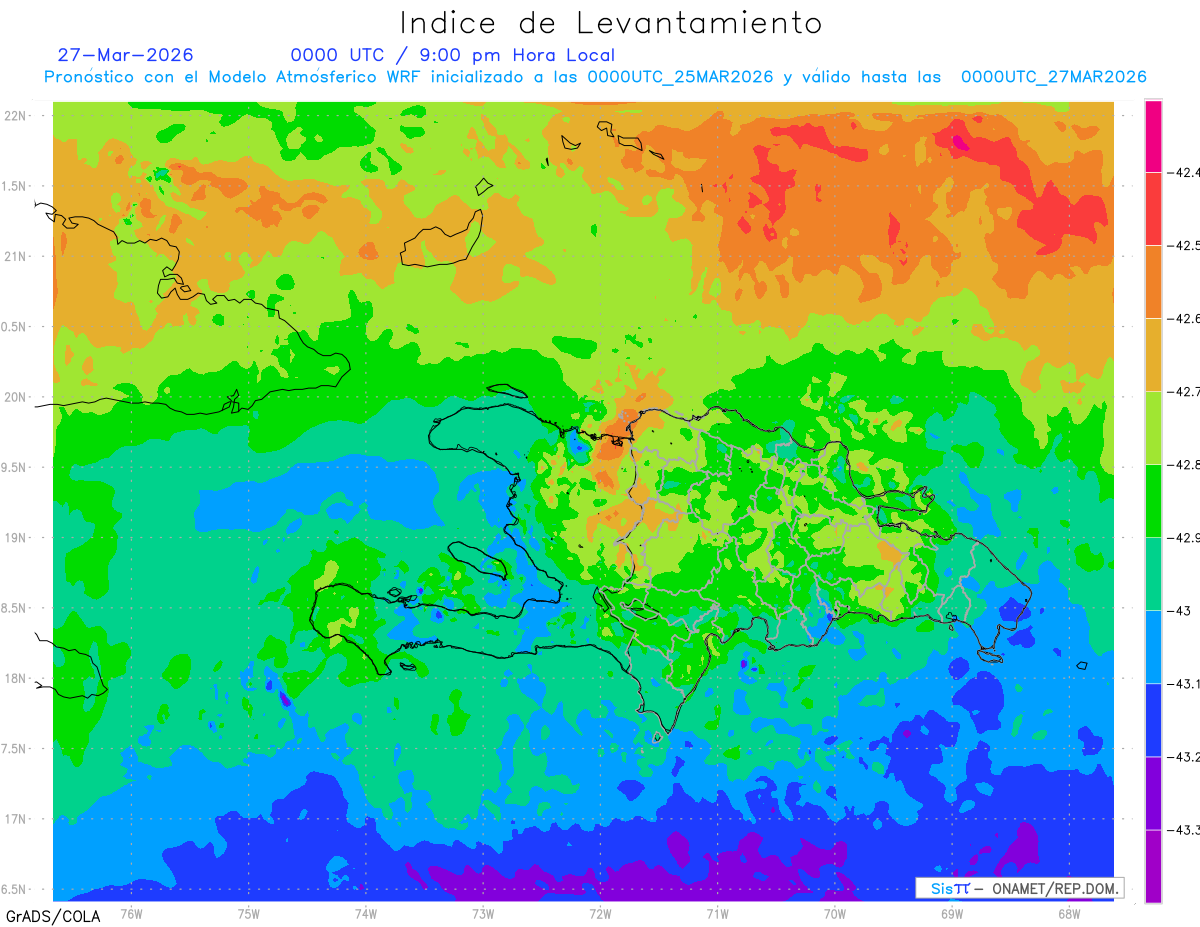Click the 72W longitude axis label

click(x=600, y=913)
